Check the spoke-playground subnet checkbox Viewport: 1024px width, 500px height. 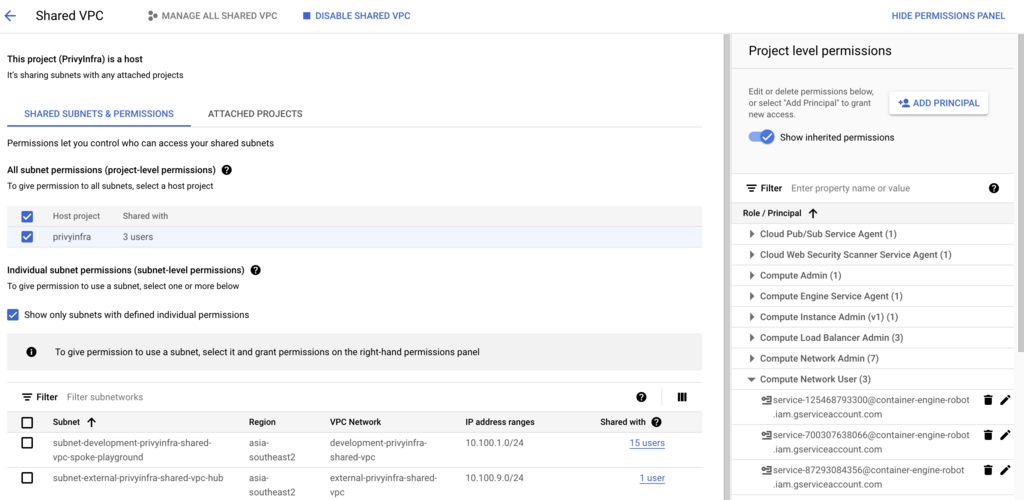27,443
